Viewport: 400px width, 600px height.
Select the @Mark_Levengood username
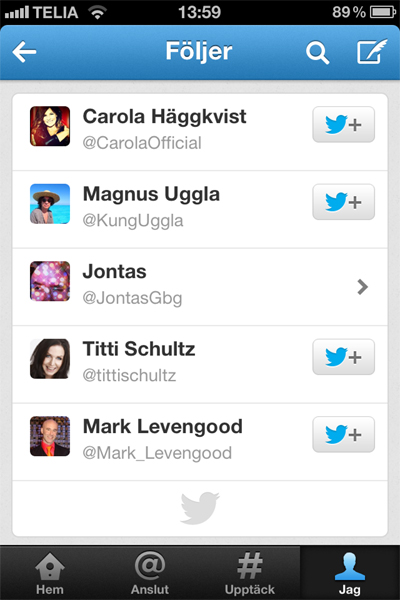pyautogui.click(x=157, y=453)
